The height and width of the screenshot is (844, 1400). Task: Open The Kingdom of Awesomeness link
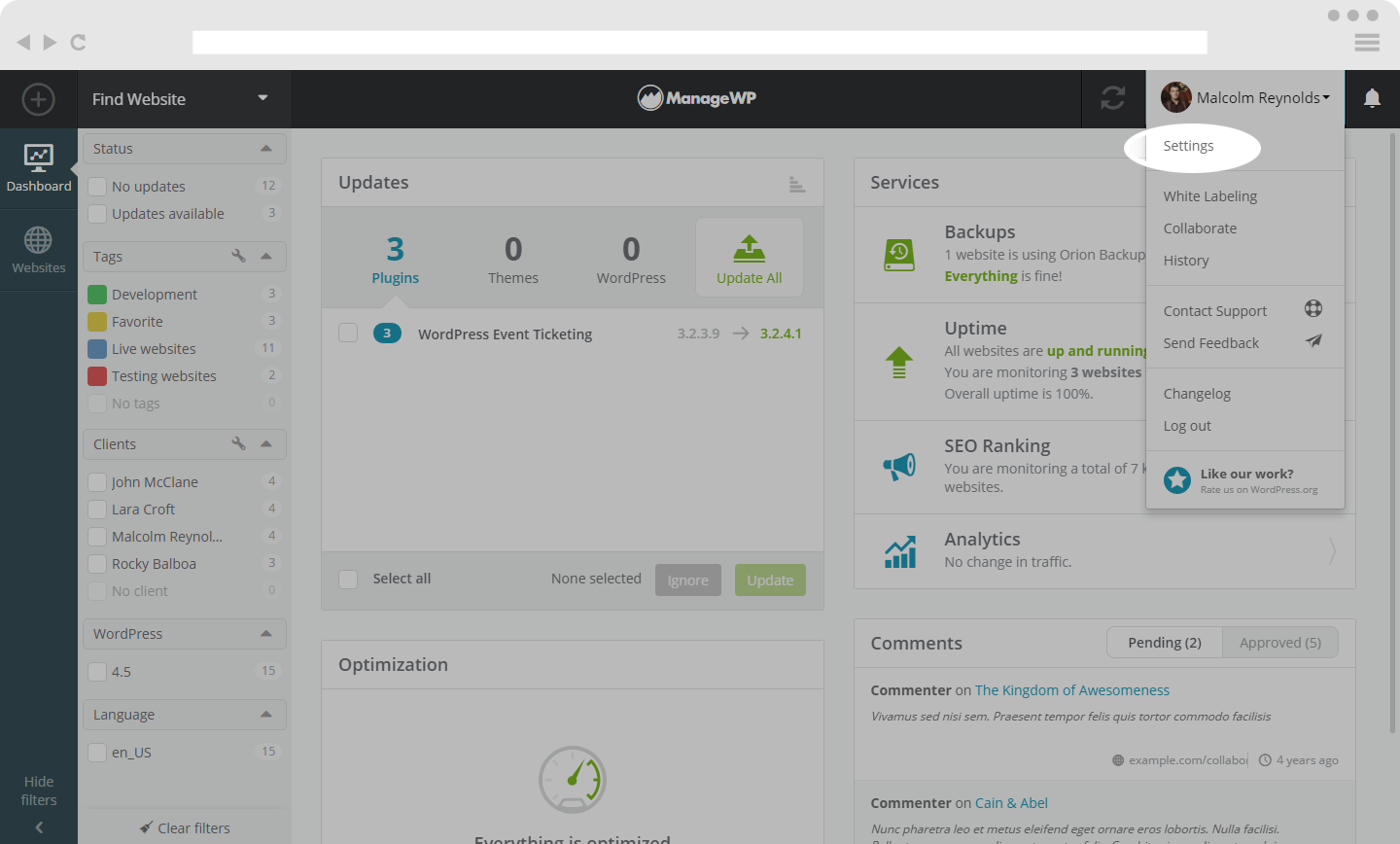[1072, 690]
